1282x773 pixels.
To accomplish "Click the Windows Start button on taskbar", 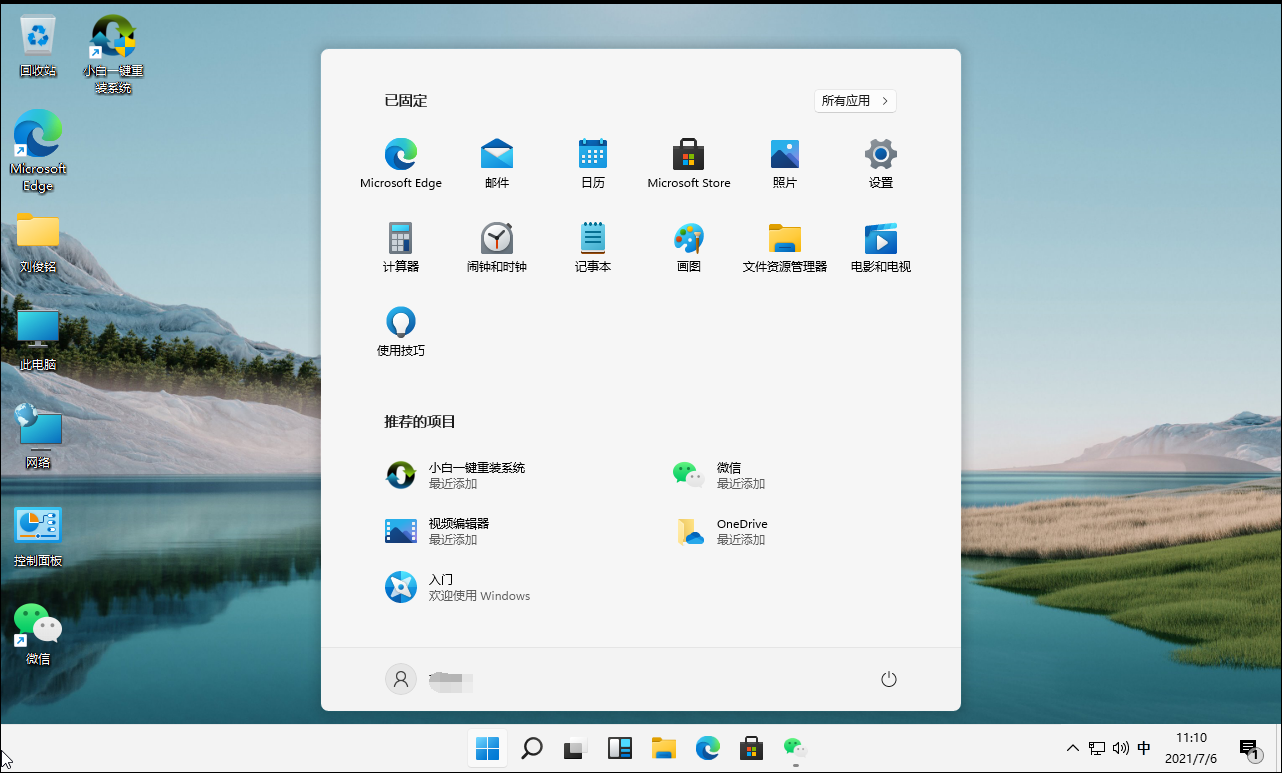I will click(487, 748).
